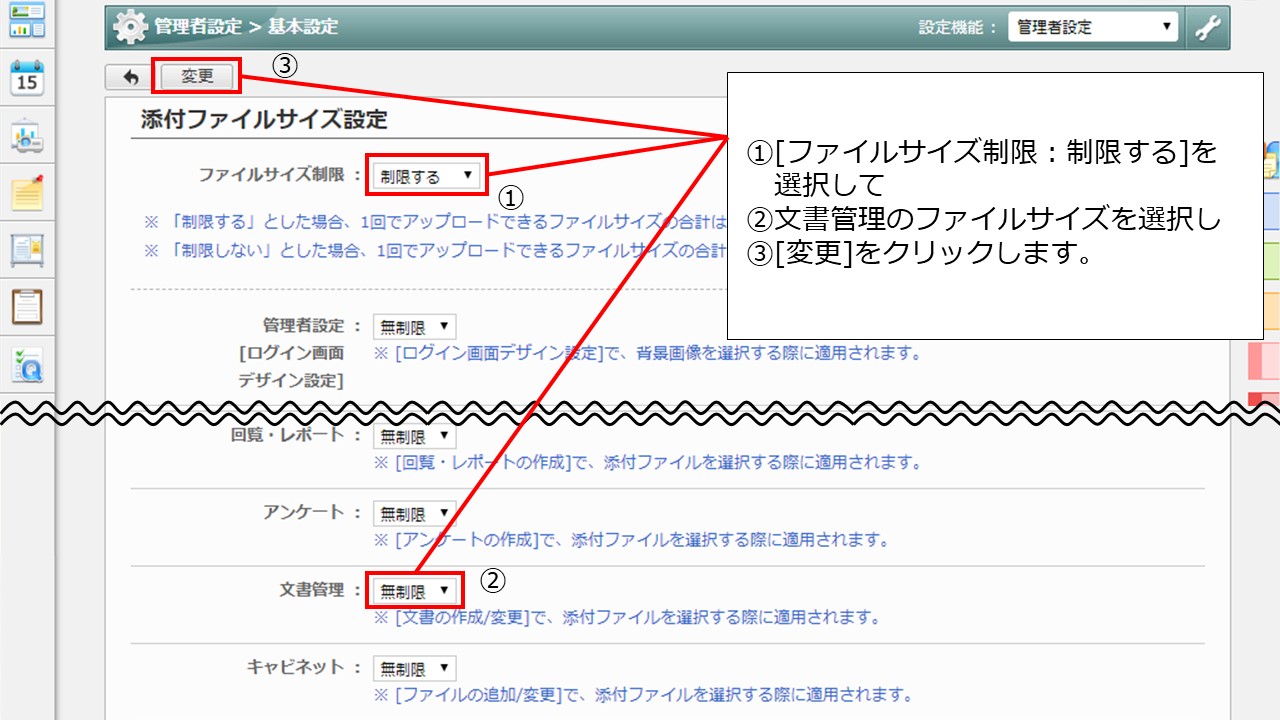Open the 回覧・レポート file size dropdown

coord(414,437)
